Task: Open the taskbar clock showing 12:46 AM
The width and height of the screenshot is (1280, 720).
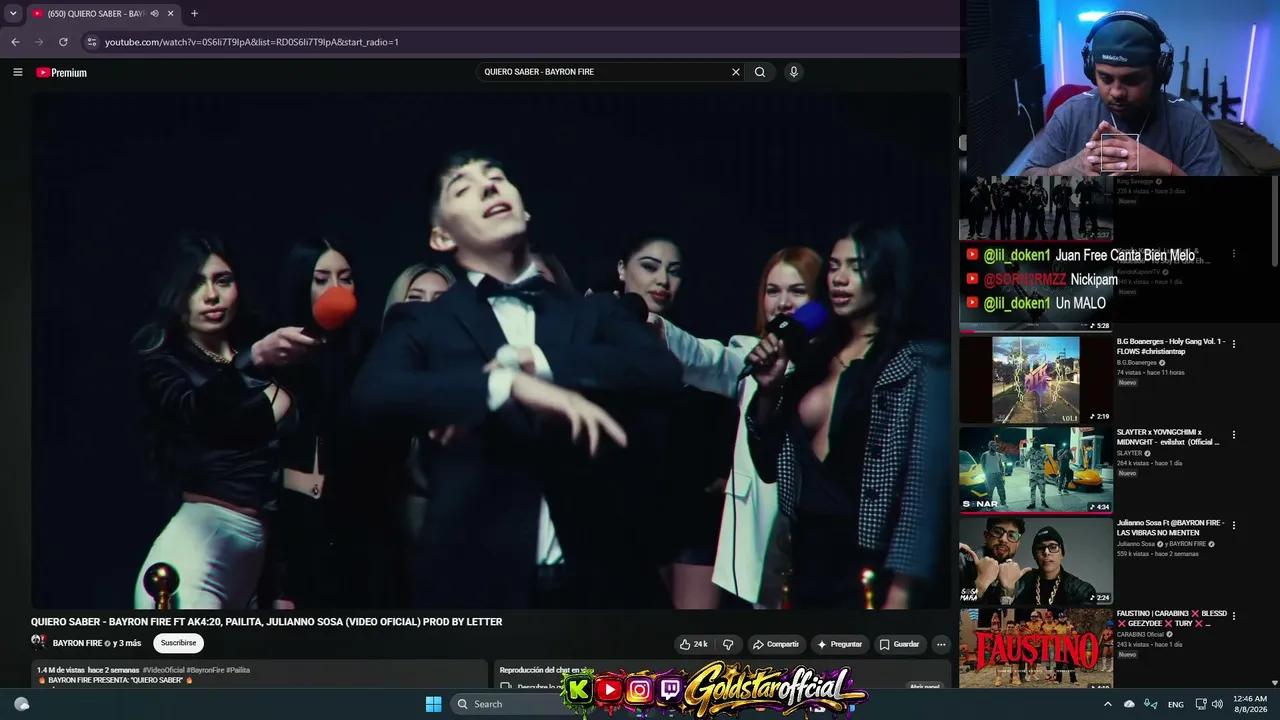Action: (1250, 704)
